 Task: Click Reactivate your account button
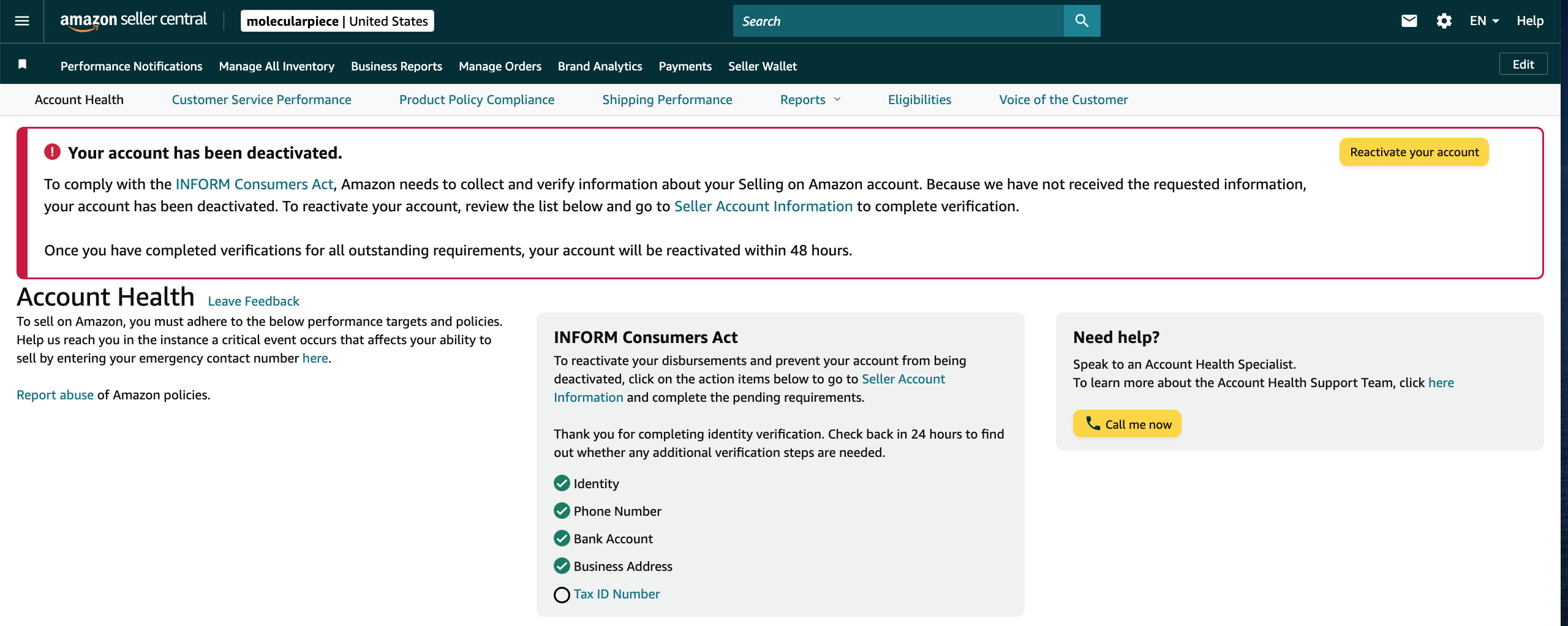point(1414,152)
